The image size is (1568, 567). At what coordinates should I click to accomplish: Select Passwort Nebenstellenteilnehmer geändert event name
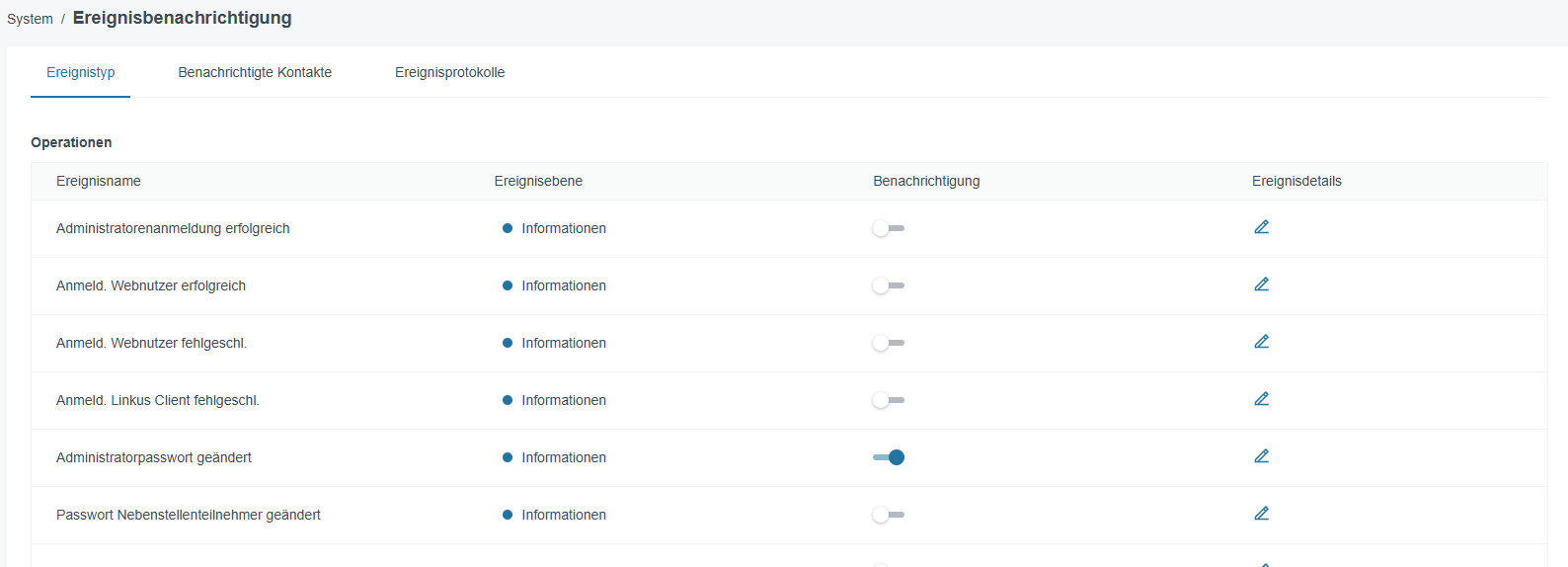point(189,515)
